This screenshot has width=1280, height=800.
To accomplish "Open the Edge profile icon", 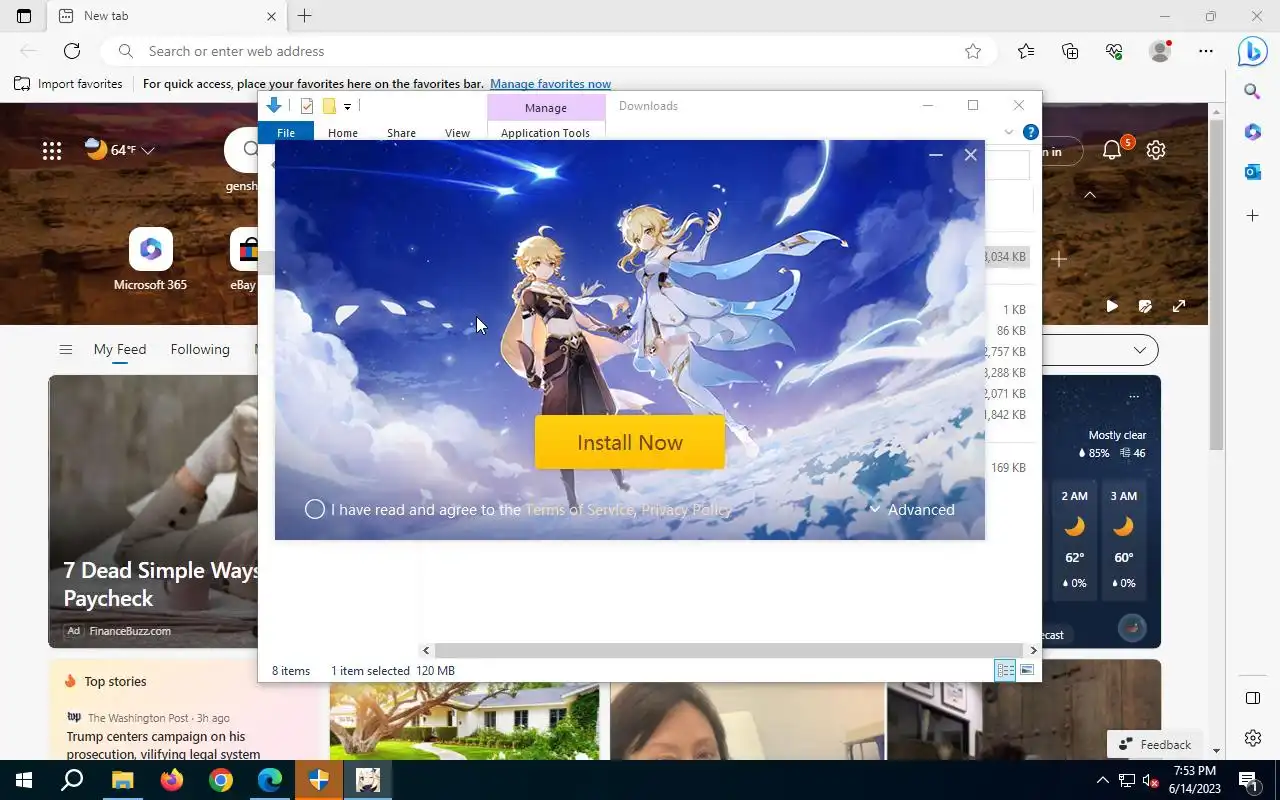I will click(1160, 51).
